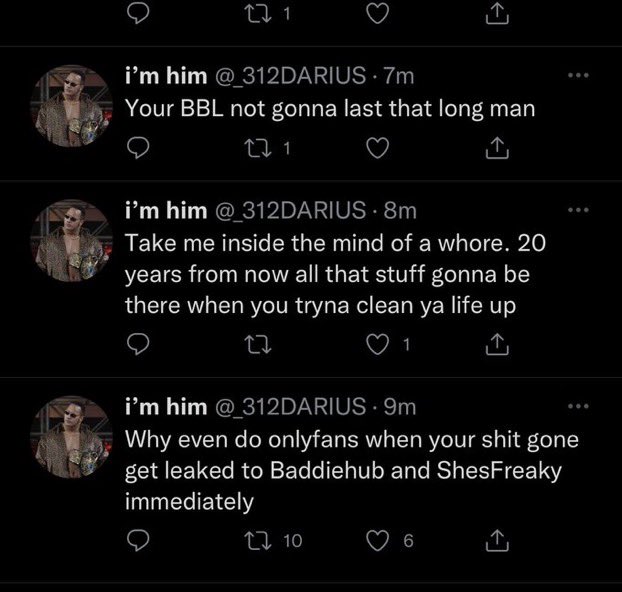The image size is (622, 592).
Task: Open more options for the 7m tweet
Action: click(578, 75)
